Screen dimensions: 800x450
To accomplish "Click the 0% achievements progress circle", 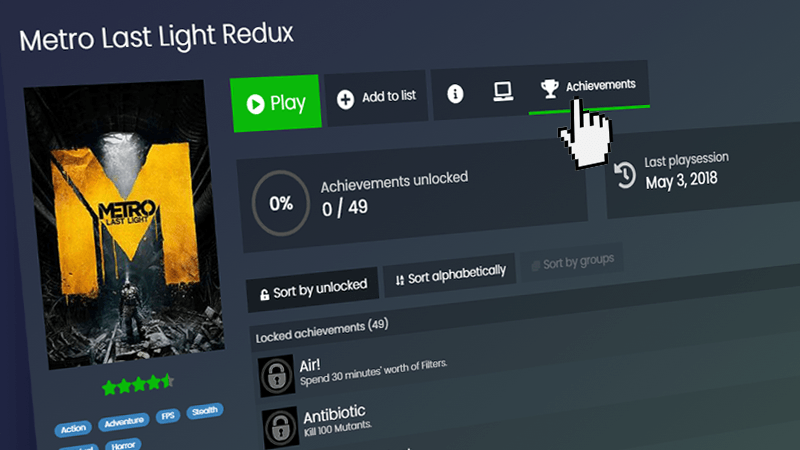I will 281,204.
